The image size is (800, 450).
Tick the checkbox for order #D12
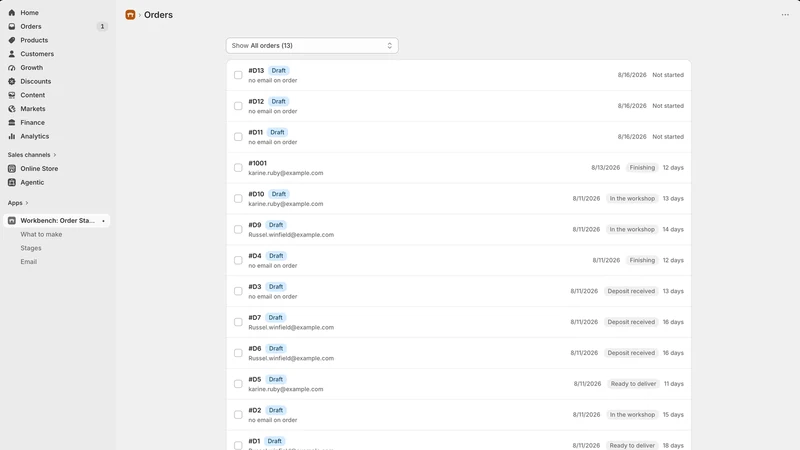pos(238,106)
